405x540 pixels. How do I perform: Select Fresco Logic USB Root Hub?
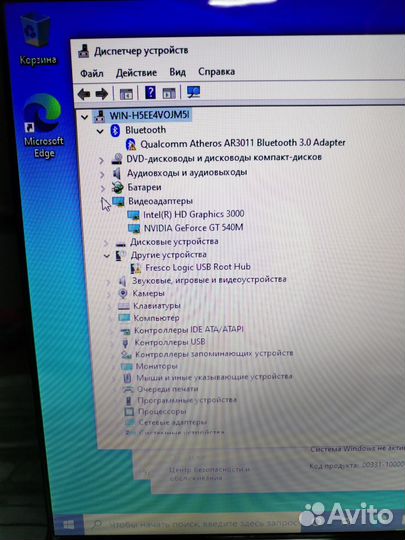click(x=198, y=267)
